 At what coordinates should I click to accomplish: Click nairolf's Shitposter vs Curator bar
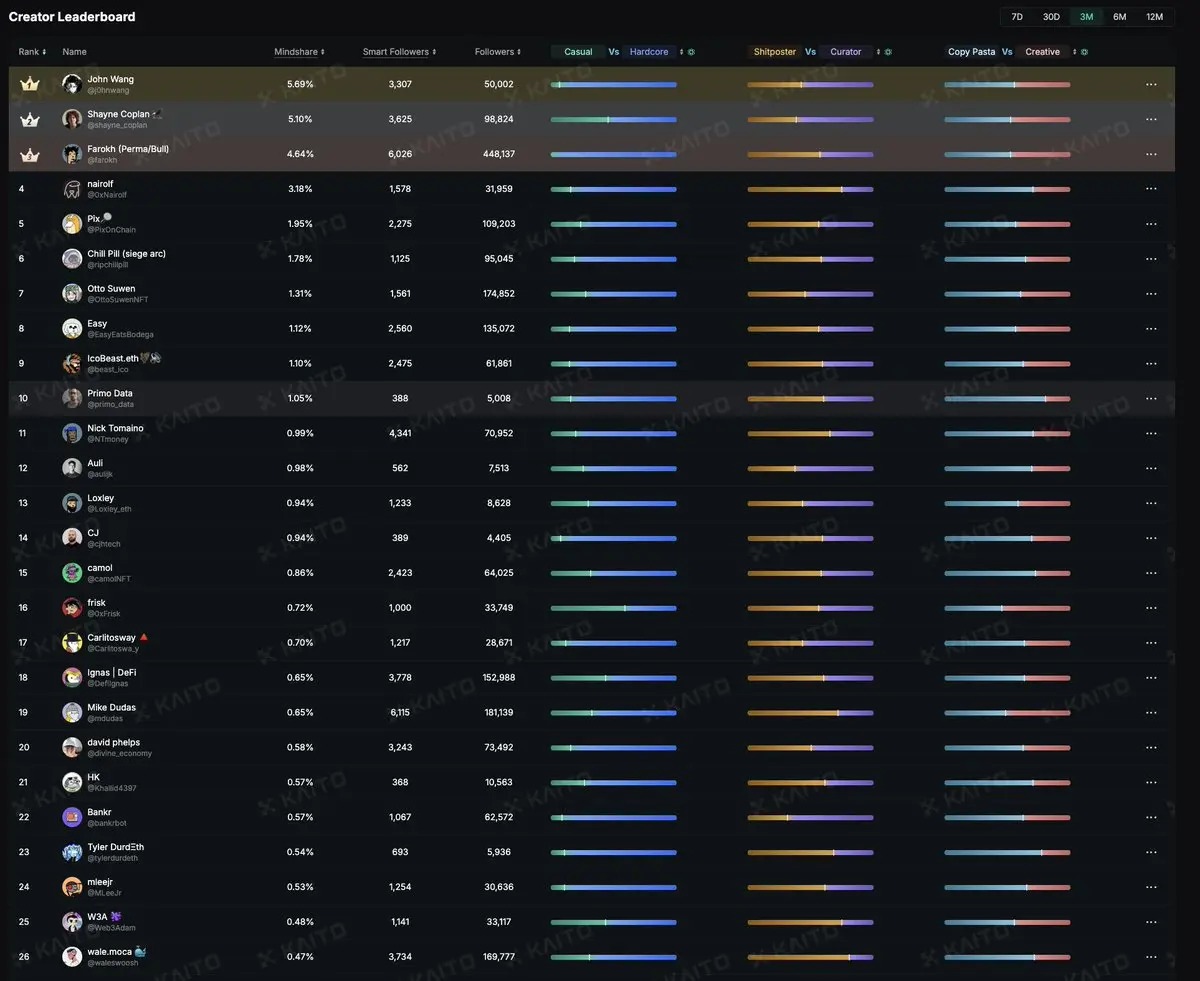click(x=810, y=189)
